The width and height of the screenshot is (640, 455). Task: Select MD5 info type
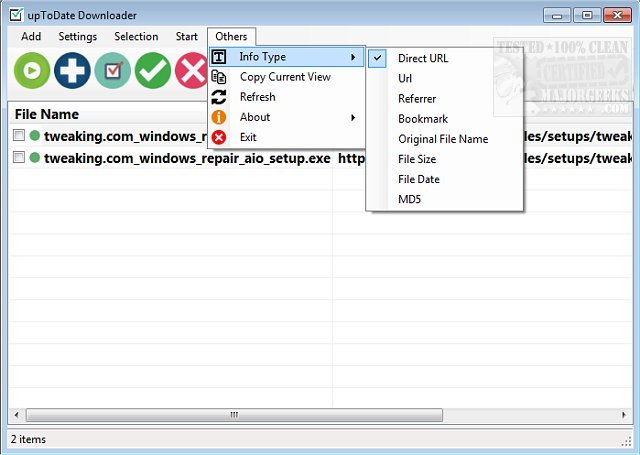445,200
